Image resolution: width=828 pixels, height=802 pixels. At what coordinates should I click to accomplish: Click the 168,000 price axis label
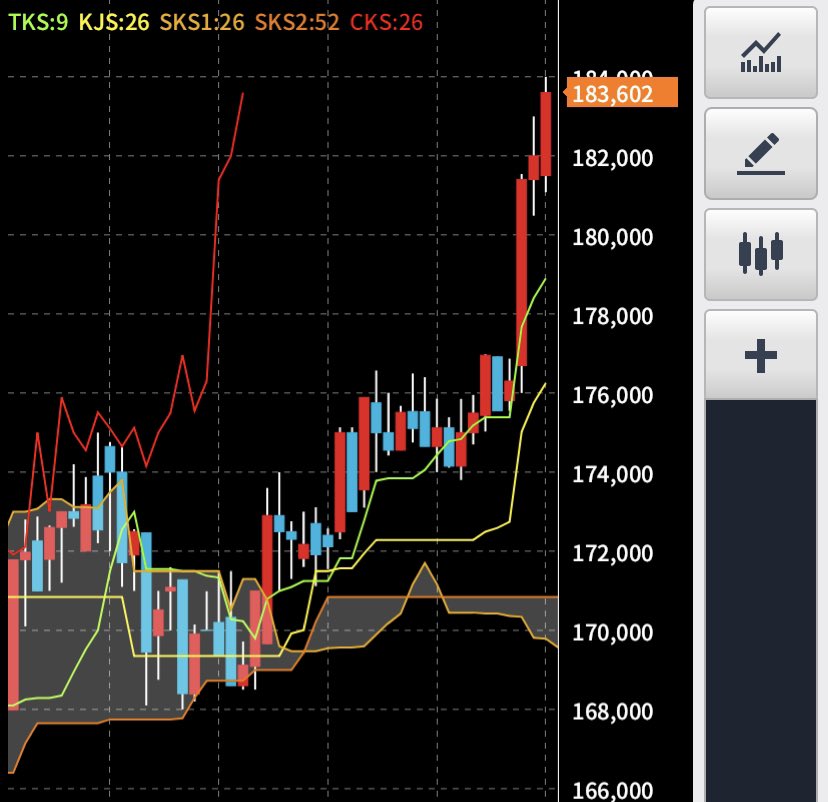pos(613,712)
